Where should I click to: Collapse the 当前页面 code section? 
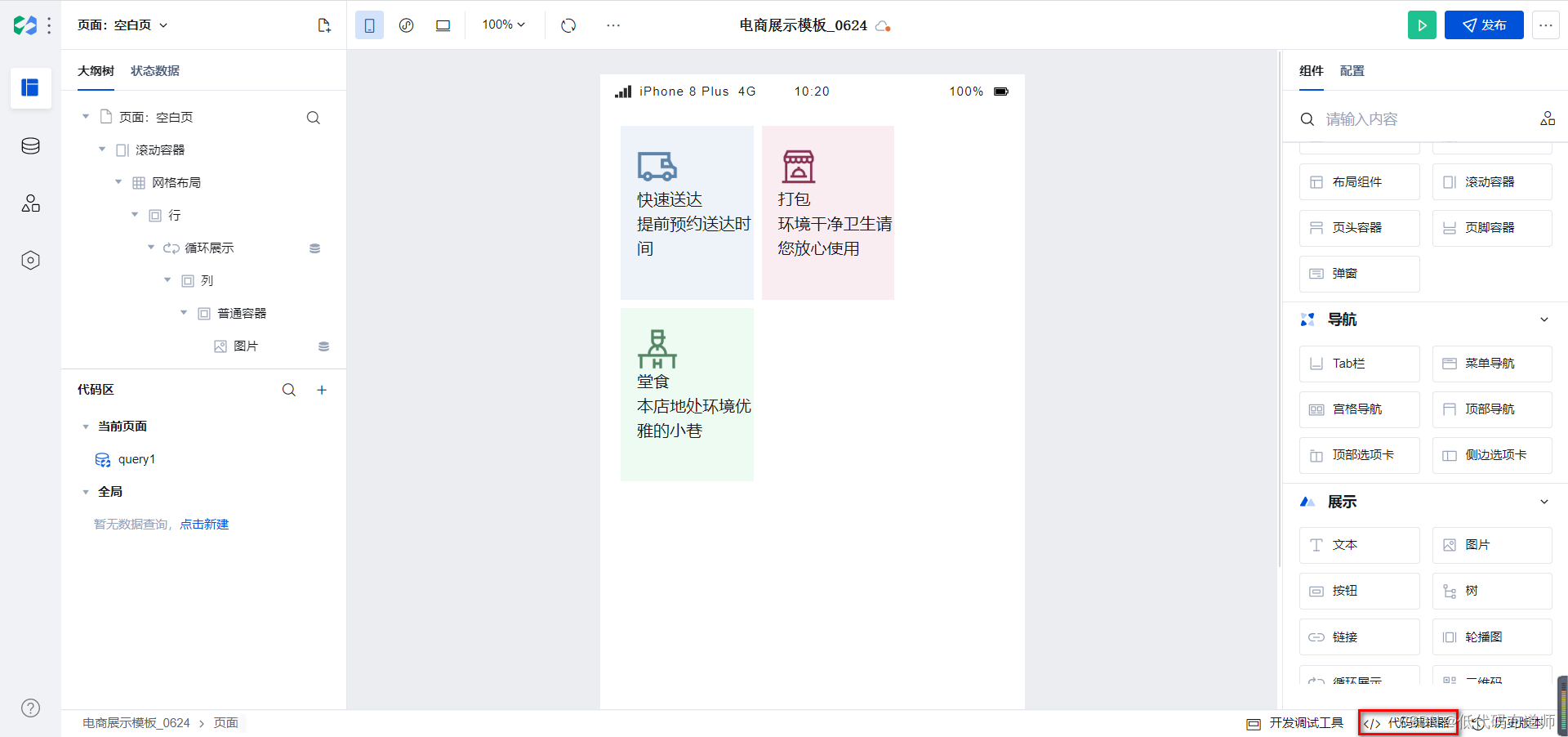point(86,427)
